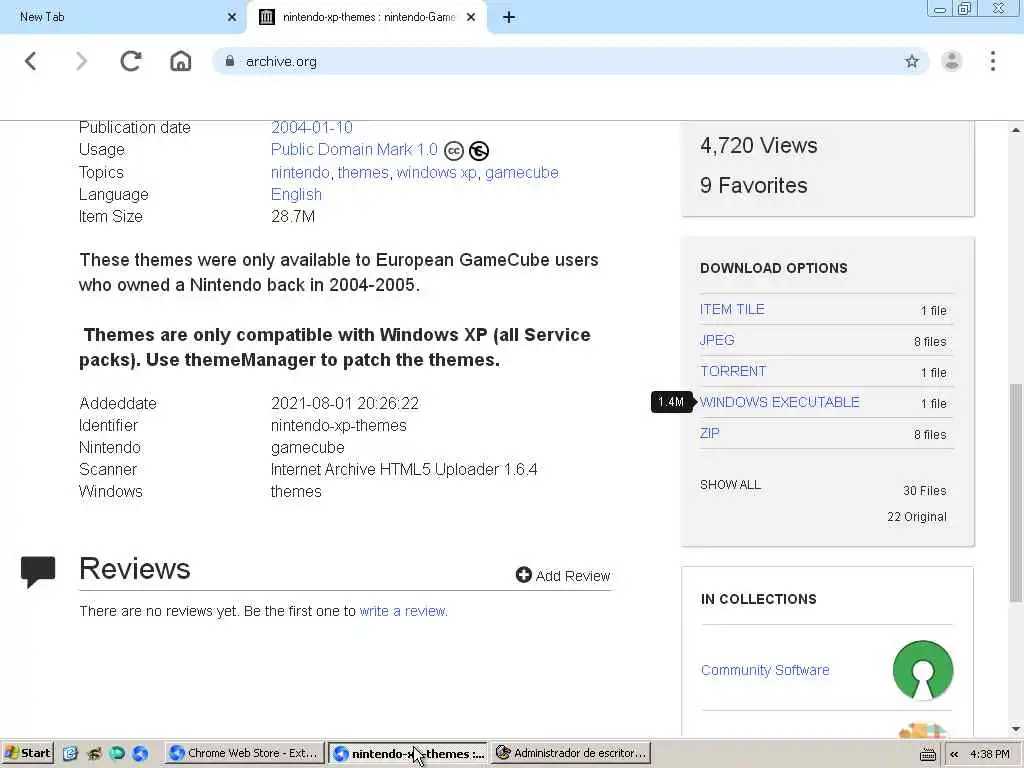Screen dimensions: 1024x768
Task: Open the English language link
Action: point(296,195)
